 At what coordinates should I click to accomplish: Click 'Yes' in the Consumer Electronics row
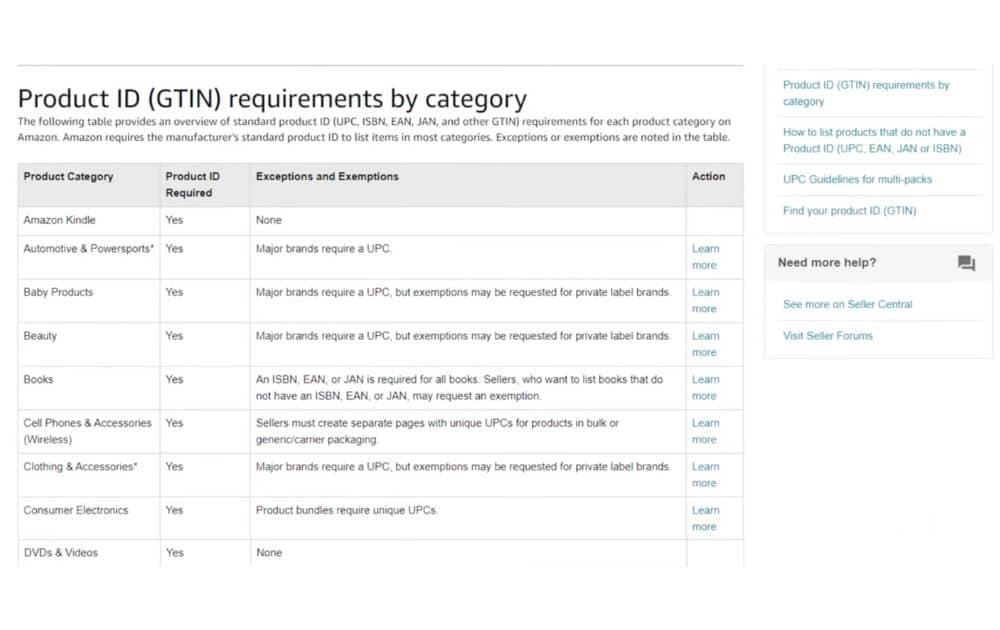click(x=174, y=510)
